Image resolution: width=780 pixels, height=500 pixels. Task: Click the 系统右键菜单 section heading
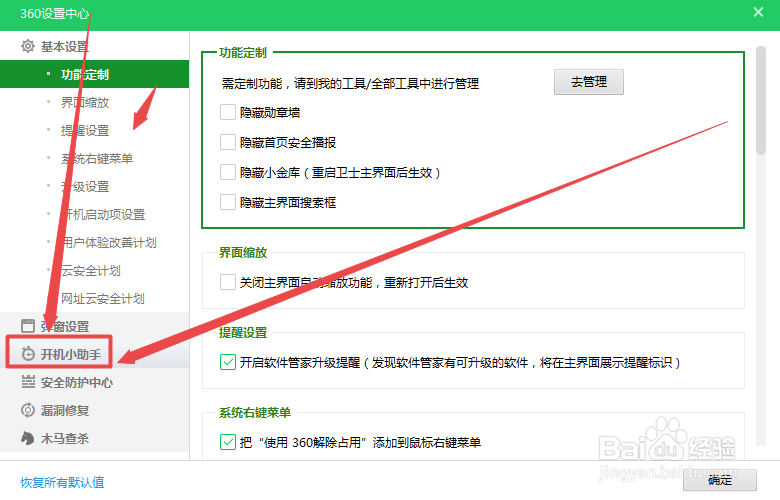click(255, 412)
